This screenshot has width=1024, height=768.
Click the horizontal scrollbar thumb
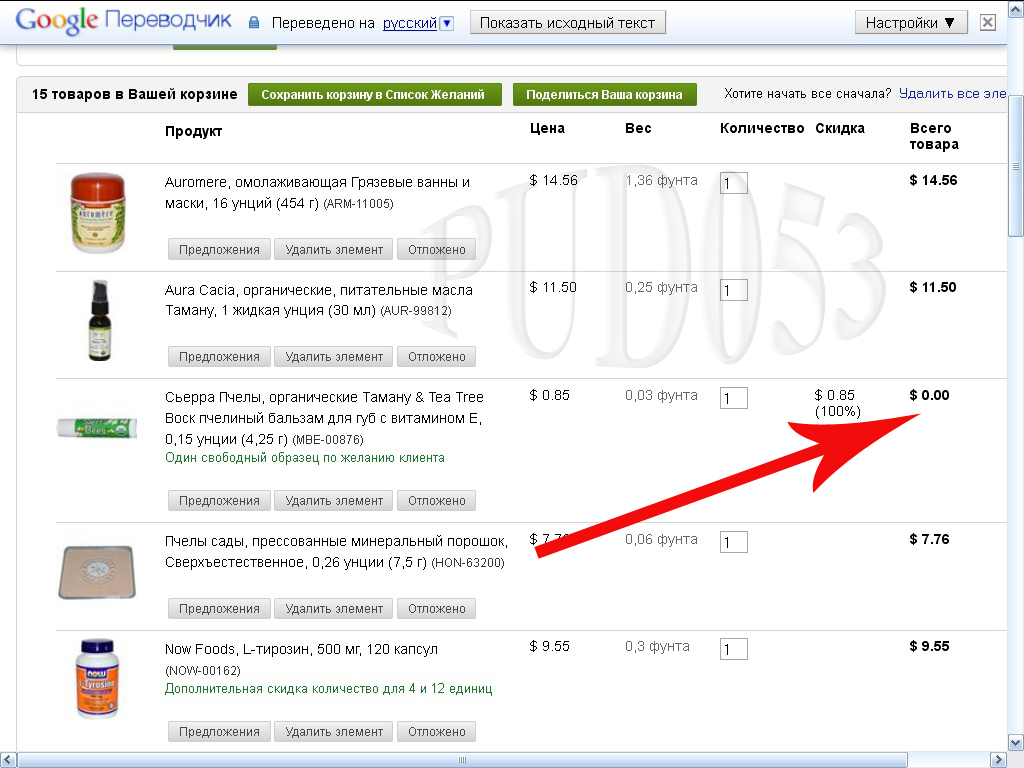(x=462, y=760)
